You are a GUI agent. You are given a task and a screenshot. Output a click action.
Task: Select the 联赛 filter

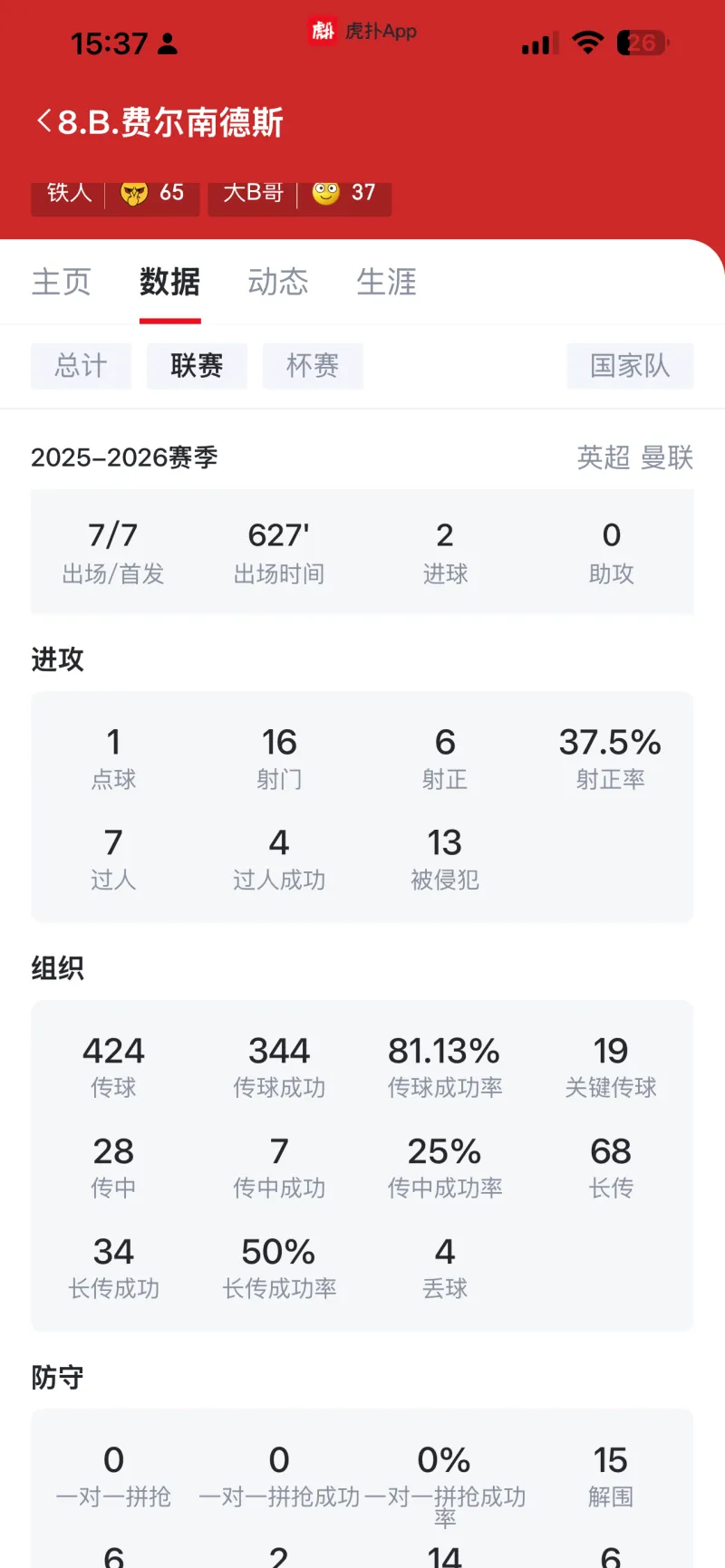(x=197, y=366)
